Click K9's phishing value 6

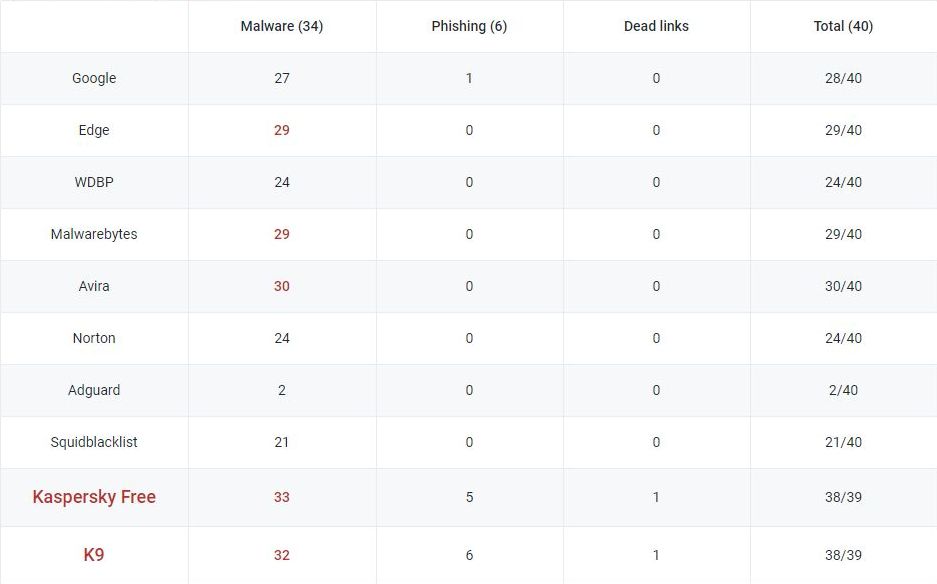coord(469,555)
